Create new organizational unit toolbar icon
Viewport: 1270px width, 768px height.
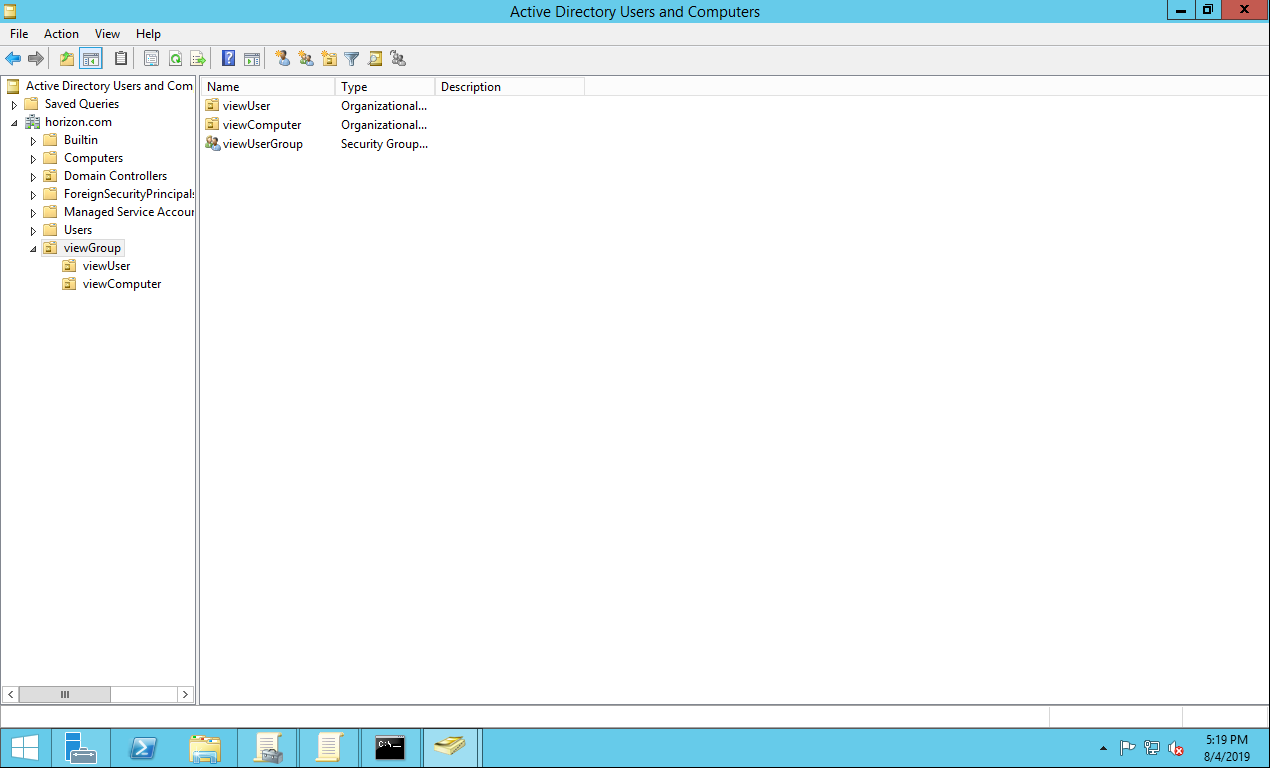pyautogui.click(x=329, y=59)
